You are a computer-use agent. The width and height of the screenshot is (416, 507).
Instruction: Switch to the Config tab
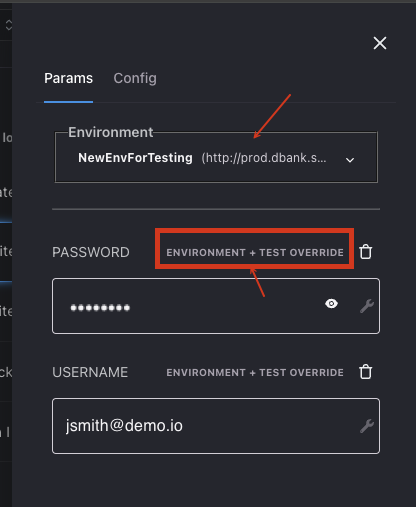coord(135,79)
